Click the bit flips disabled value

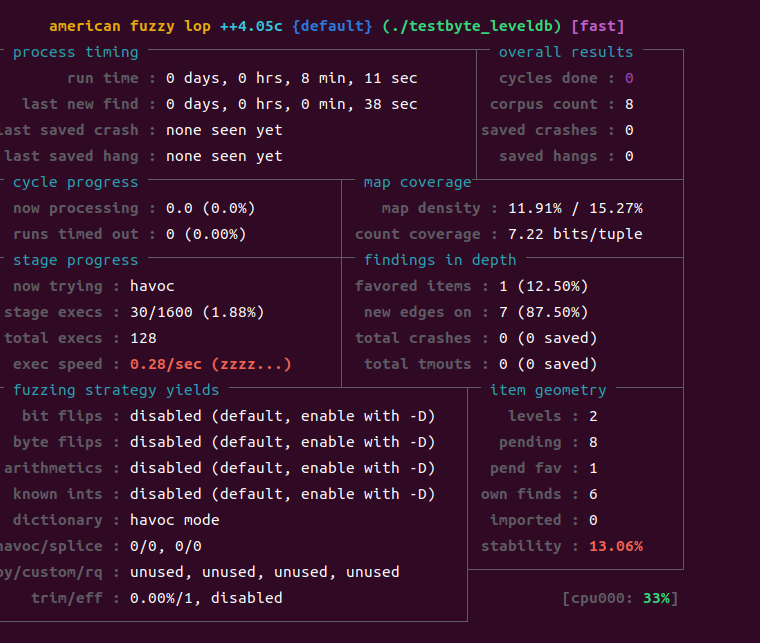283,416
